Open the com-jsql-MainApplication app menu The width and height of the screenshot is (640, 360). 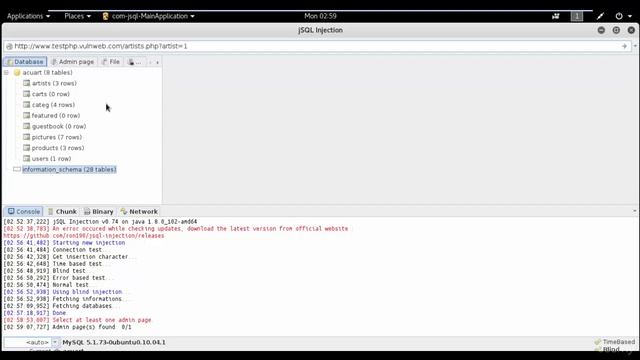click(x=149, y=16)
